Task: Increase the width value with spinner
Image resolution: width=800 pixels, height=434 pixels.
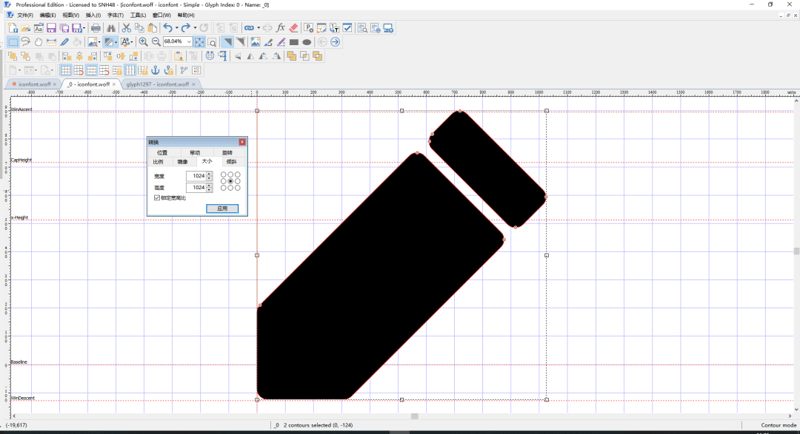Action: (x=209, y=174)
